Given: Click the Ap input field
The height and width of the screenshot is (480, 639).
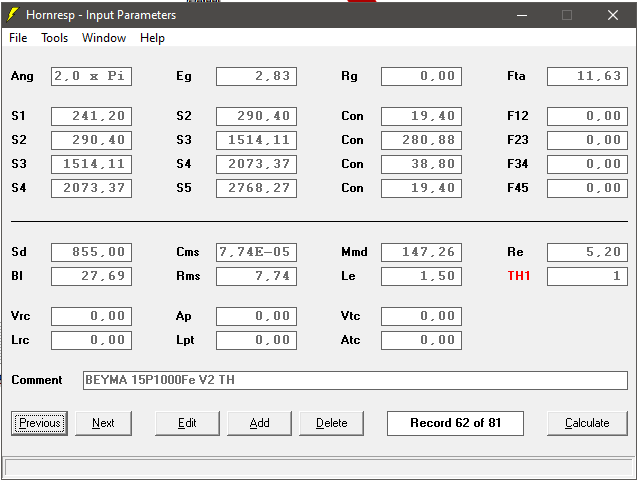Looking at the screenshot, I should [x=256, y=316].
